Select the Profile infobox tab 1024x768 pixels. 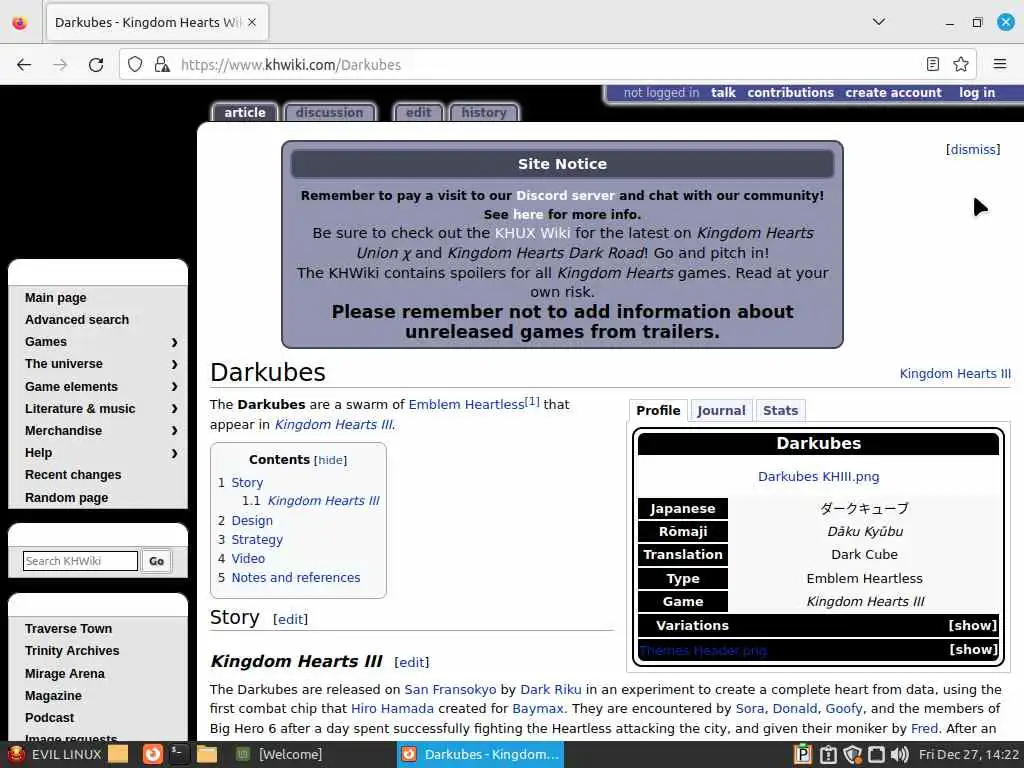pyautogui.click(x=658, y=410)
